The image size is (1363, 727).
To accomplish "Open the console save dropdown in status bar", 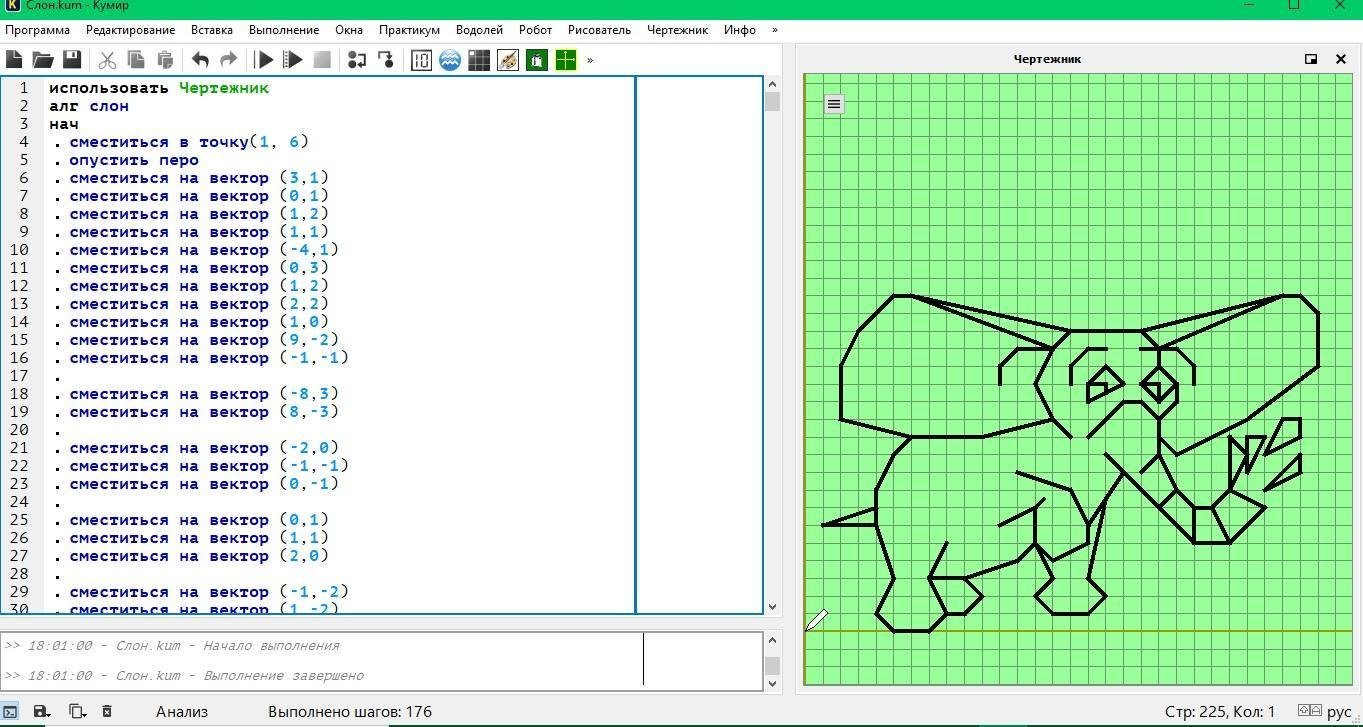I will click(41, 711).
